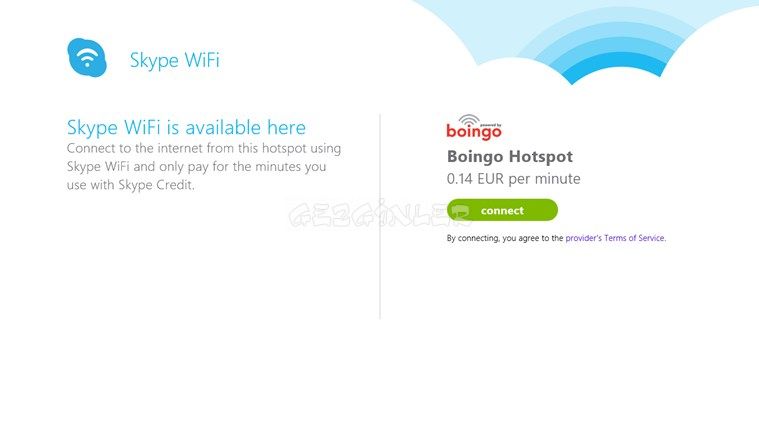Click the signal arcs above boingo logo
Screen dimensions: 759x427
click(x=469, y=120)
